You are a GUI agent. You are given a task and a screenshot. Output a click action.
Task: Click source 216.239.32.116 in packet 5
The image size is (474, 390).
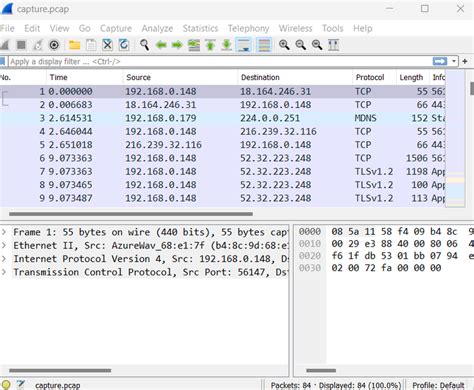pyautogui.click(x=163, y=145)
